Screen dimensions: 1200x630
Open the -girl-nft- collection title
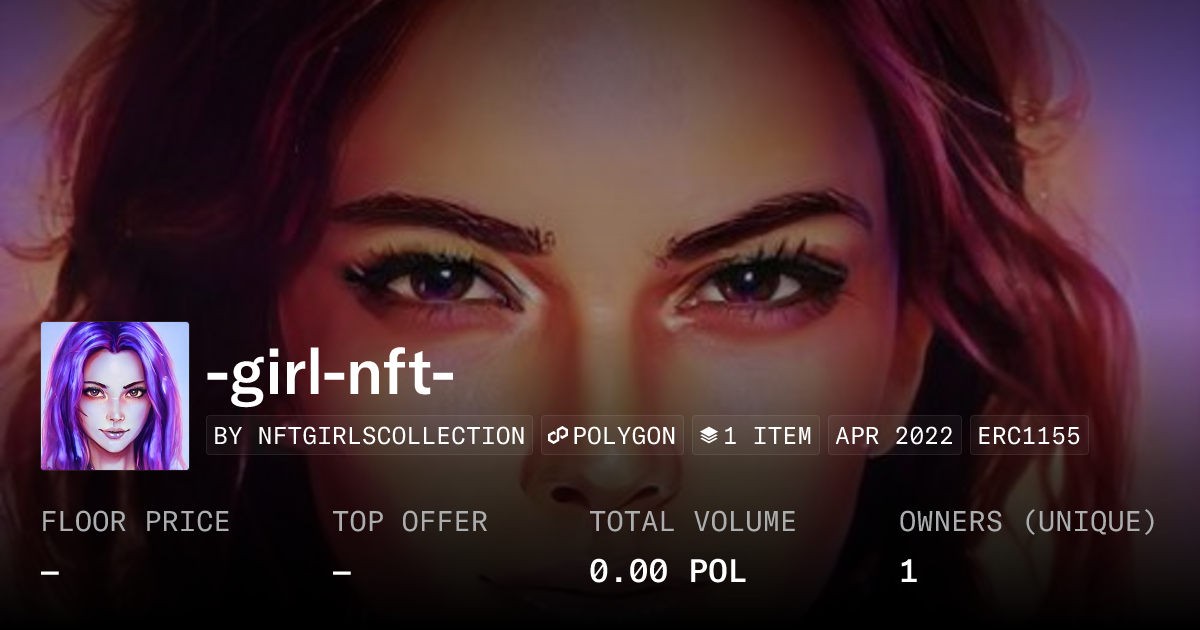tap(330, 375)
